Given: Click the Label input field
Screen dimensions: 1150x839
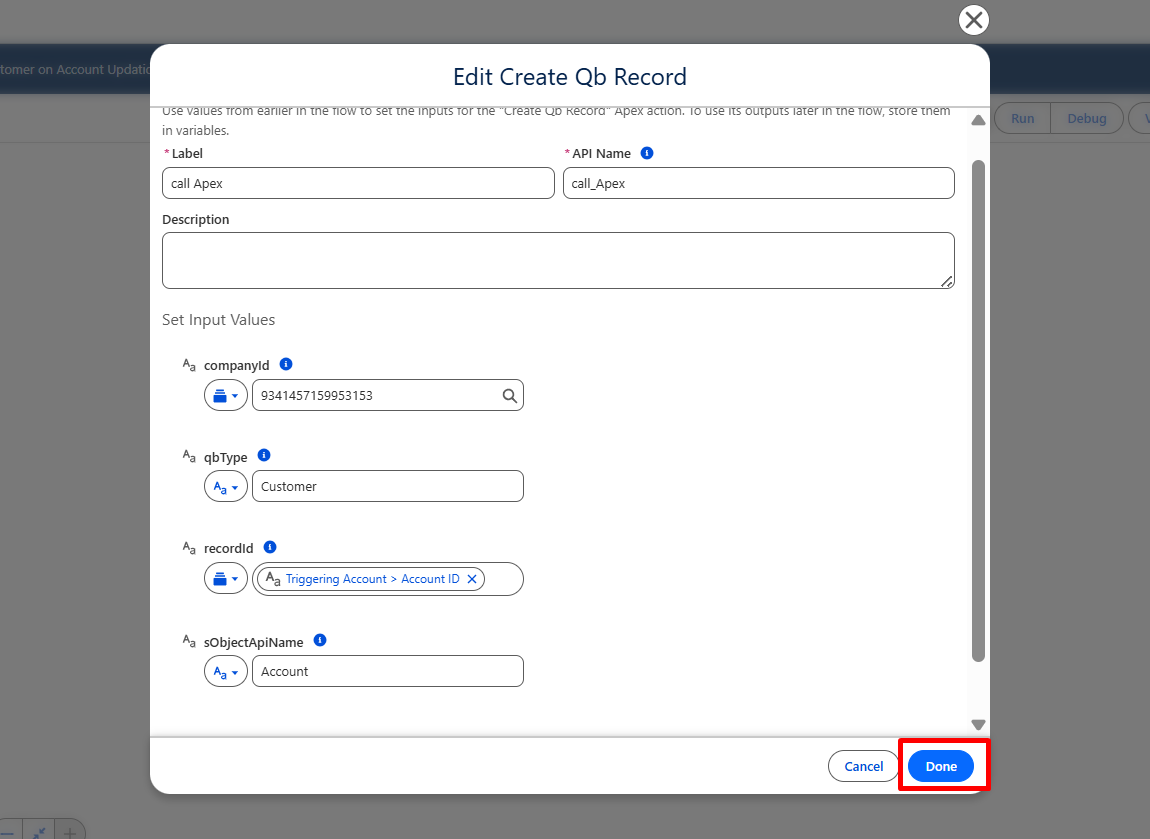Looking at the screenshot, I should point(358,183).
